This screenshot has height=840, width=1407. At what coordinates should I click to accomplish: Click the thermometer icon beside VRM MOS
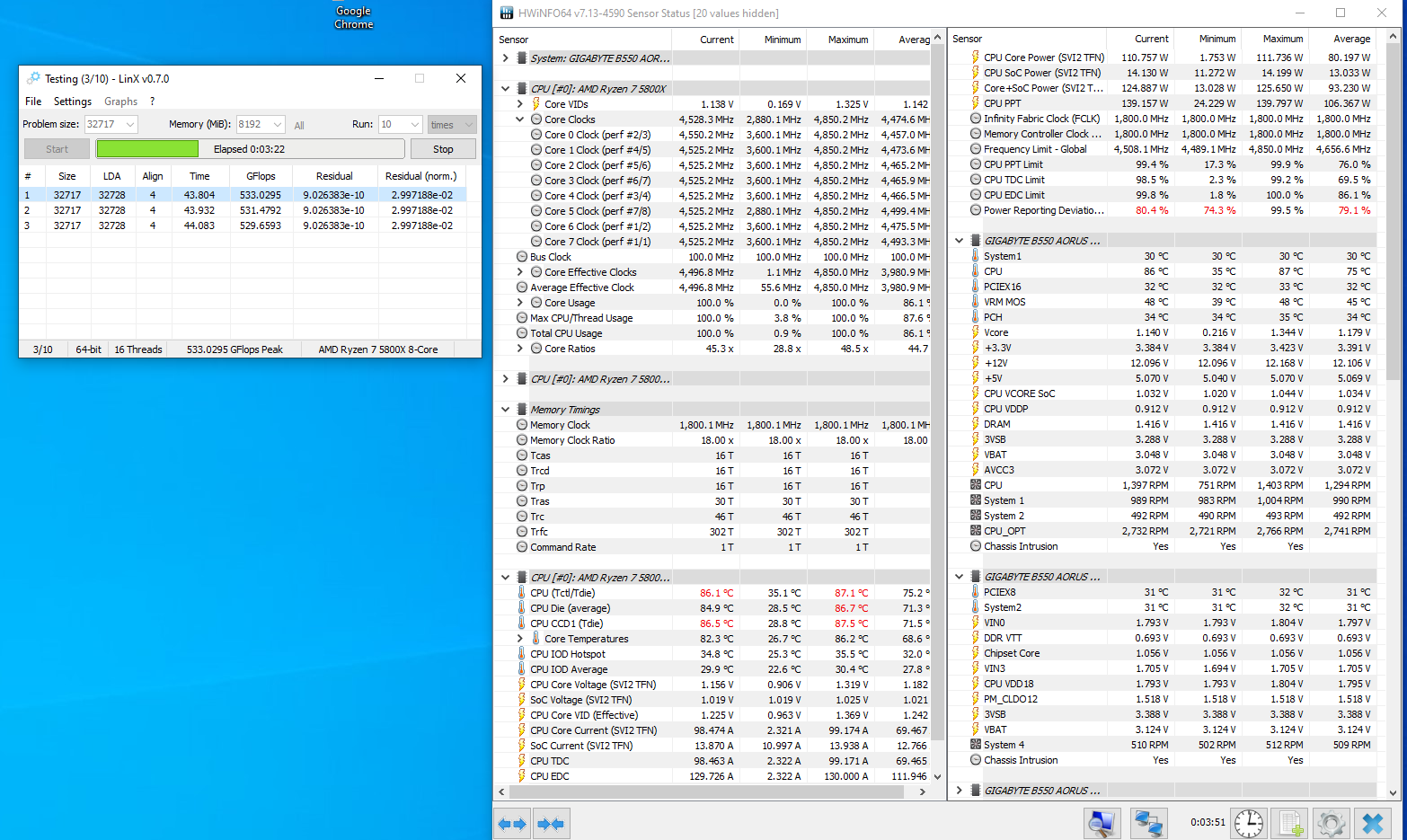(x=975, y=302)
